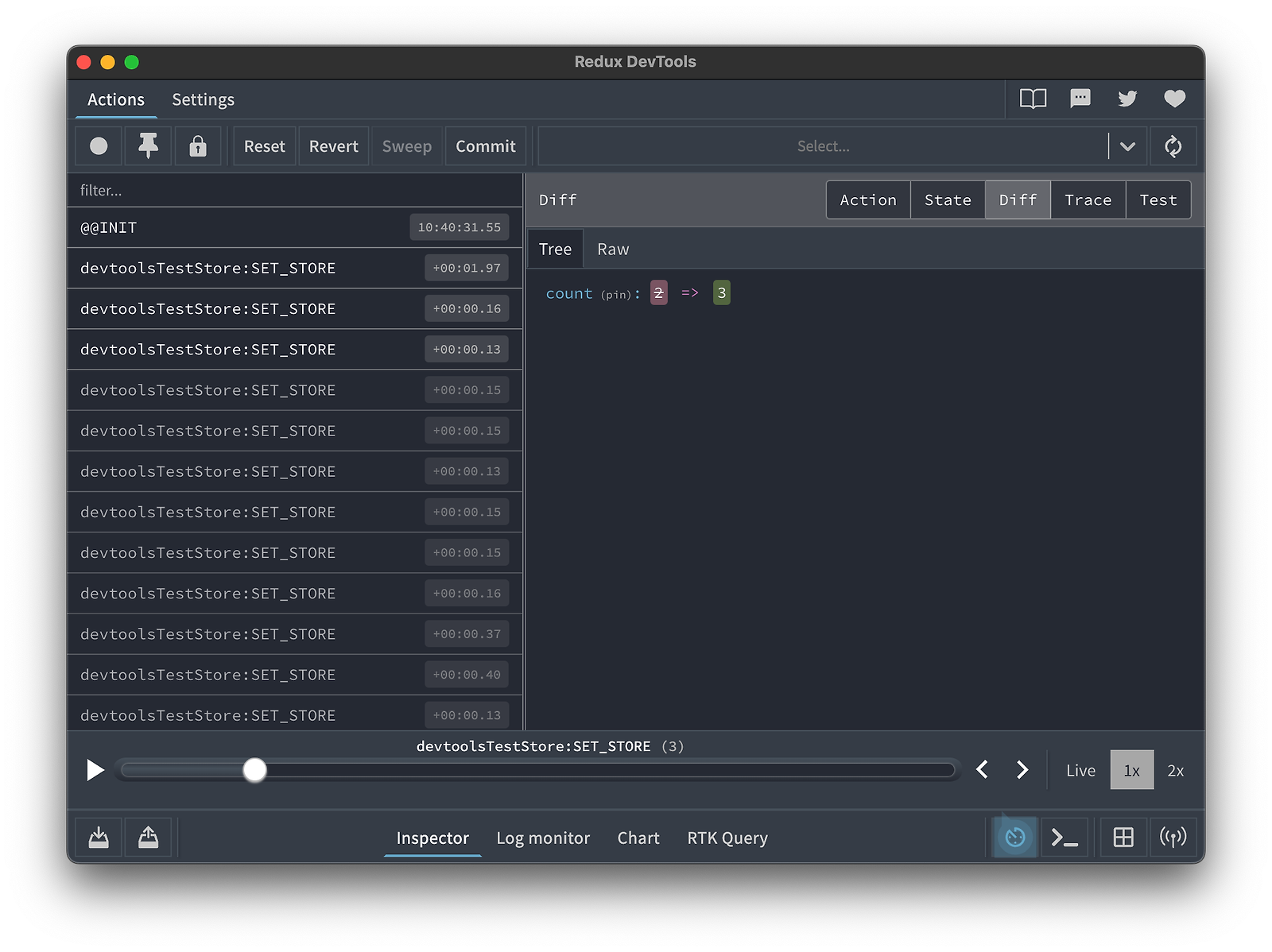Click the remote broadcast antenna icon
Viewport: 1272px width, 952px height.
[1173, 837]
